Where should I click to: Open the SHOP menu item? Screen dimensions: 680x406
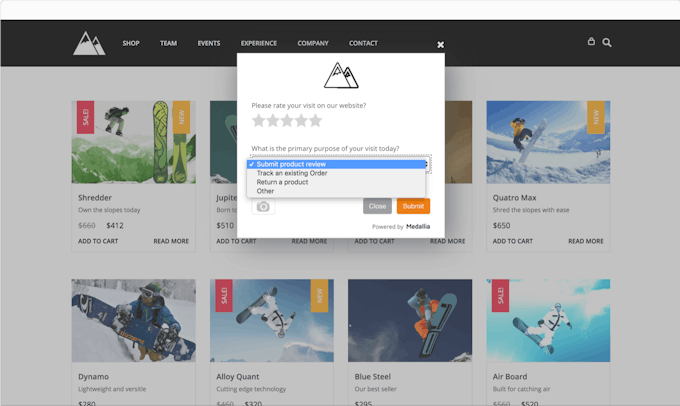tap(131, 43)
